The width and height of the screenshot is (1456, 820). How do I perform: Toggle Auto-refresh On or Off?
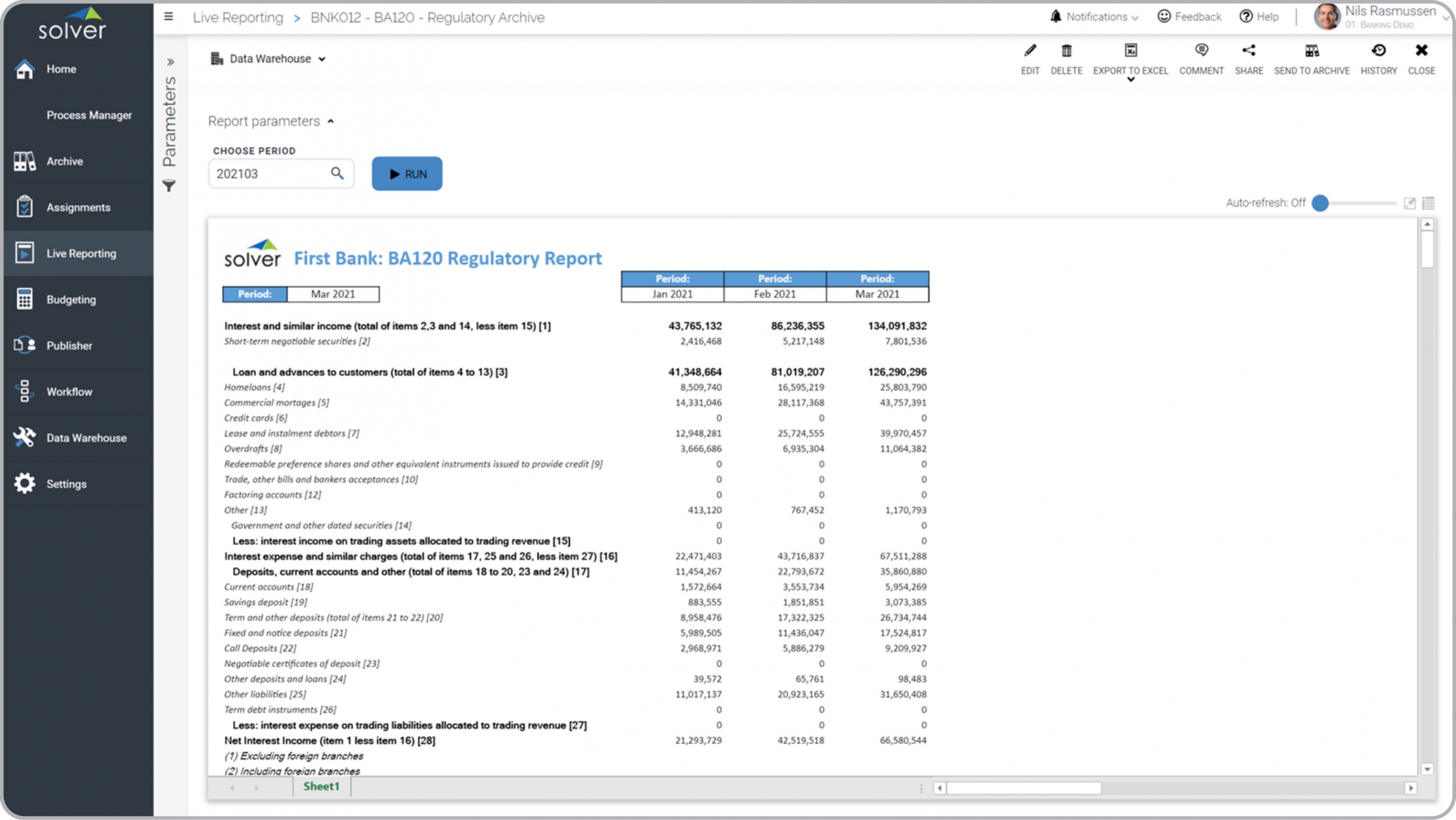1321,202
